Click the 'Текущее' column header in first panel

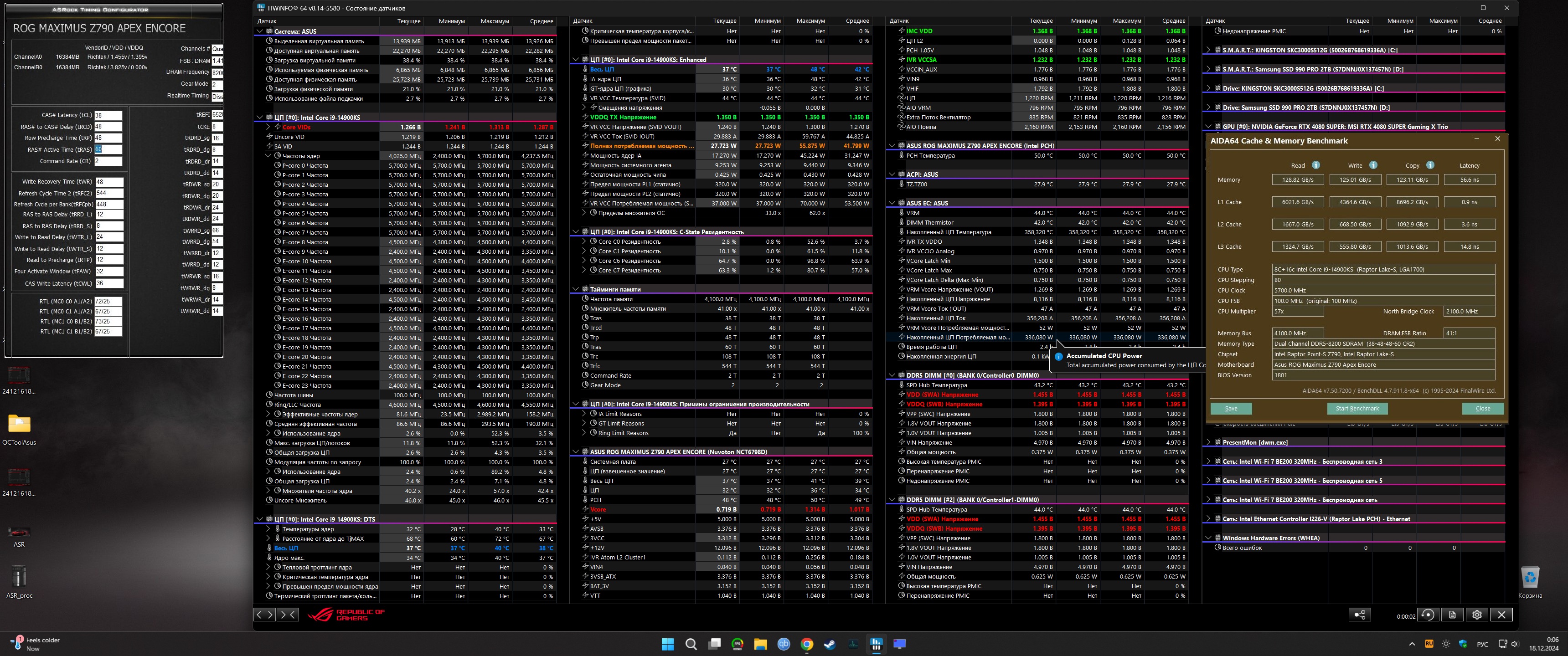[408, 21]
